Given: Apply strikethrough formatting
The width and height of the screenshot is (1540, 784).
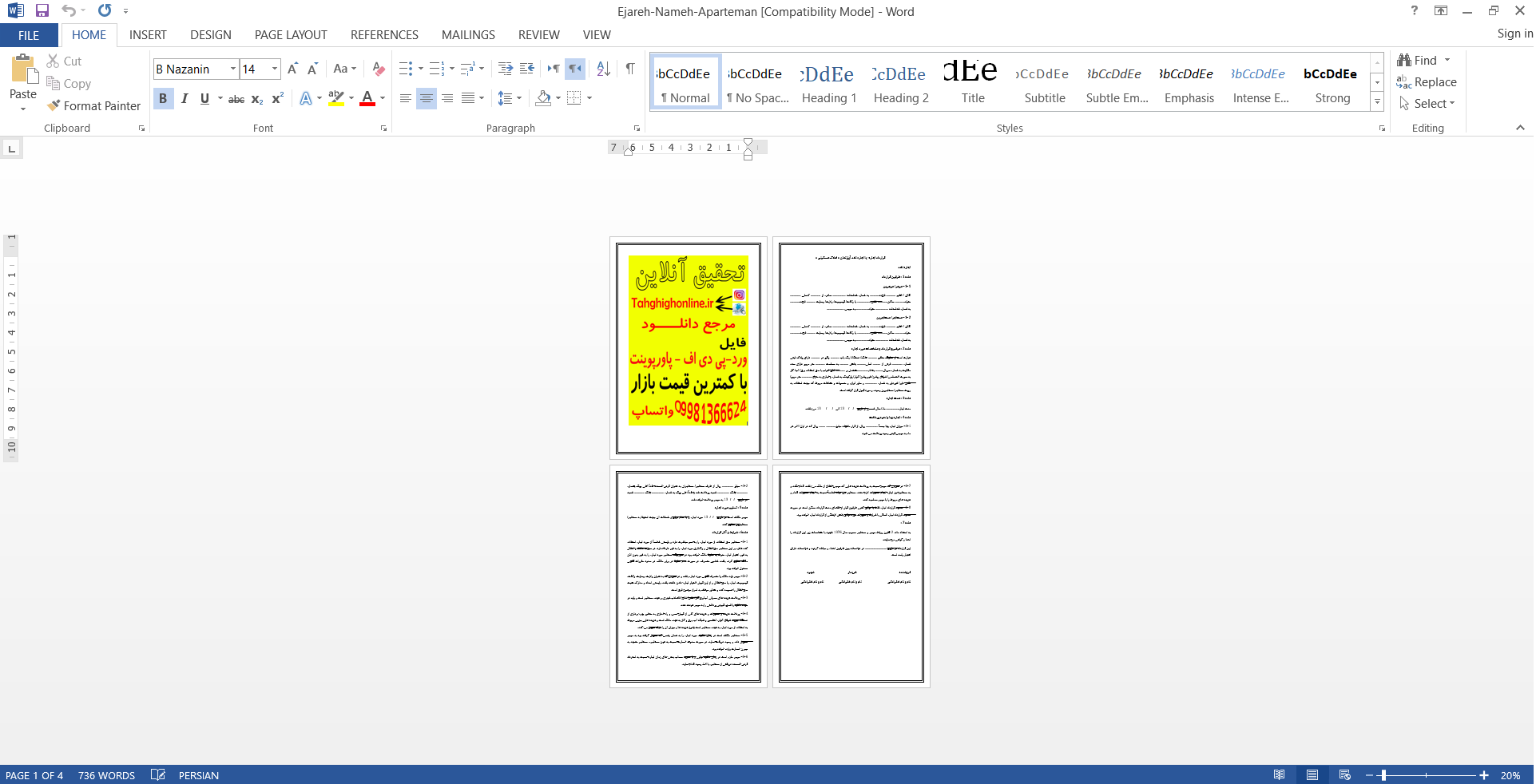Looking at the screenshot, I should [x=236, y=98].
